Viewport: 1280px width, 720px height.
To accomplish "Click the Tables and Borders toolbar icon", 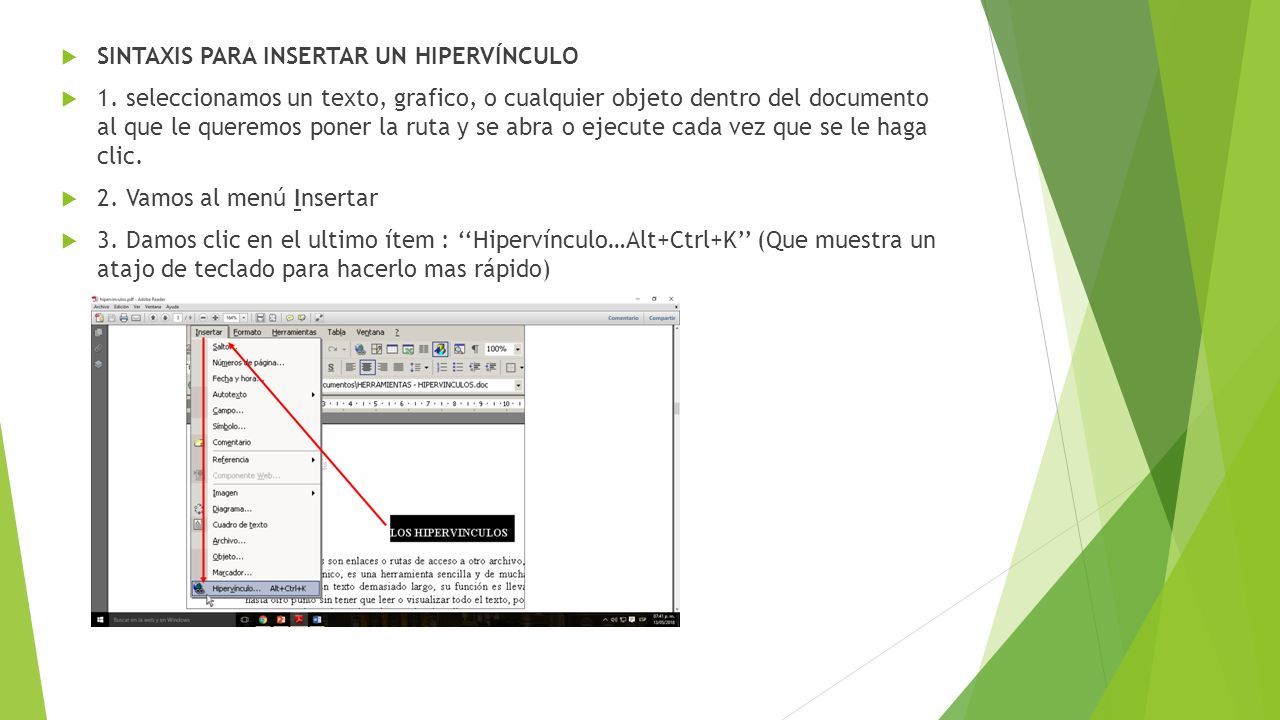I will 377,349.
